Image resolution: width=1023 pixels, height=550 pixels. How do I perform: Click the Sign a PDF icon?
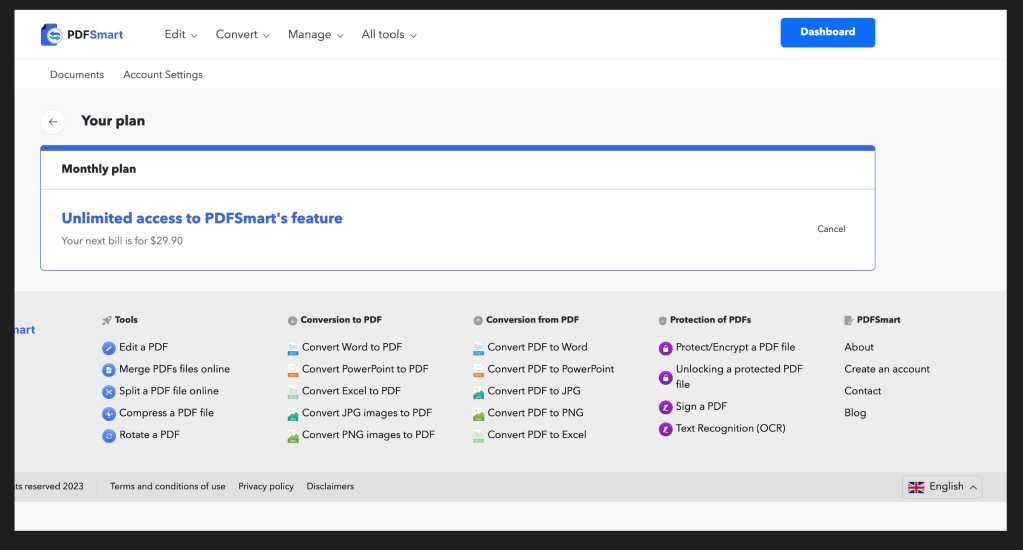(x=665, y=407)
